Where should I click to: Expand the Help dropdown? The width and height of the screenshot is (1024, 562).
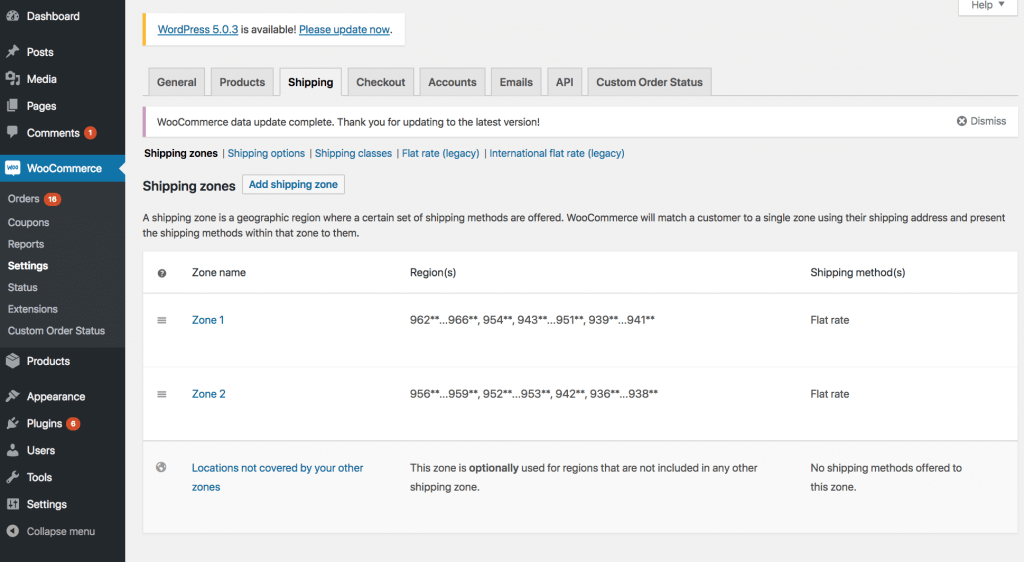[x=987, y=5]
